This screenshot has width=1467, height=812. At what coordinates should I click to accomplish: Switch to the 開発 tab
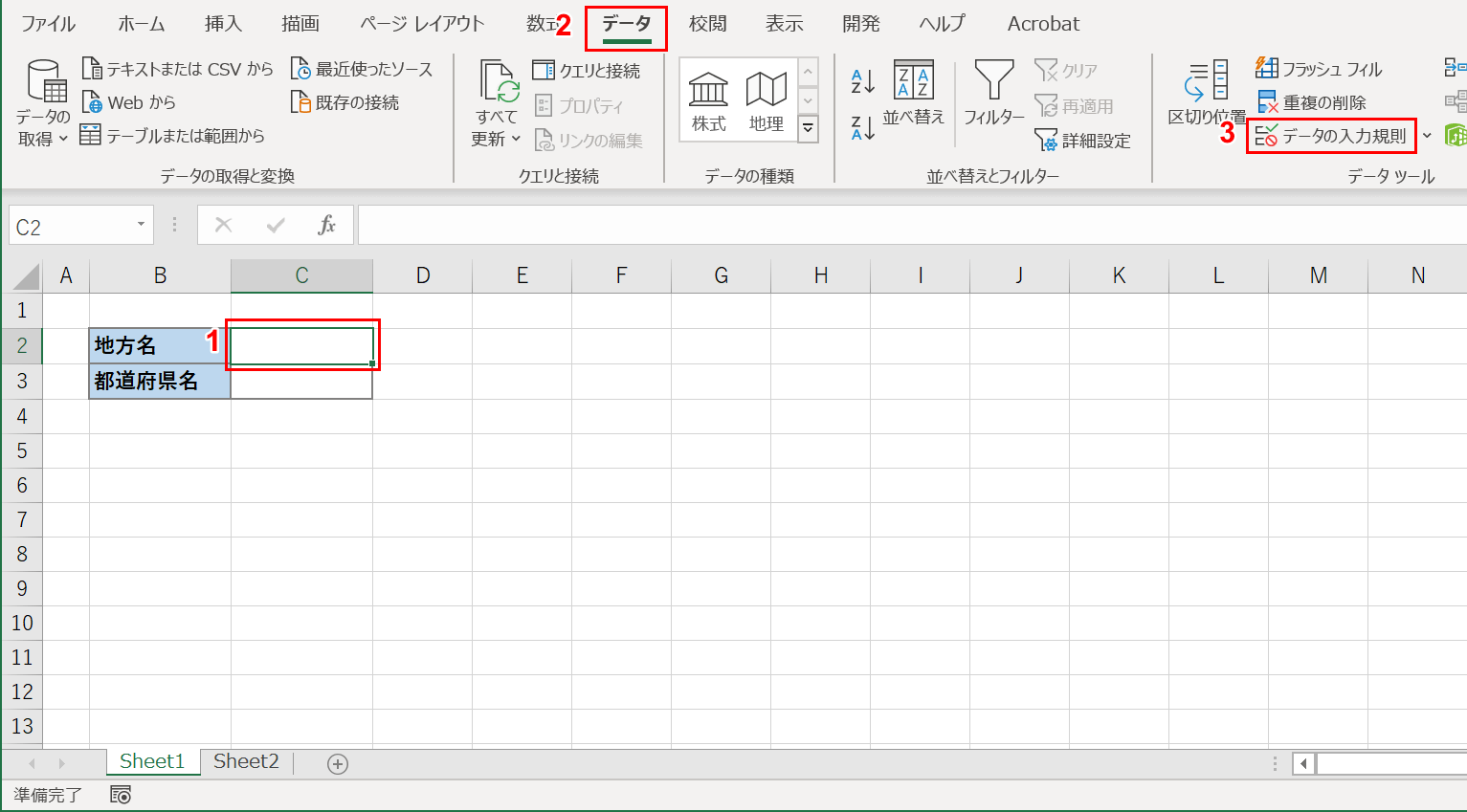(x=860, y=24)
